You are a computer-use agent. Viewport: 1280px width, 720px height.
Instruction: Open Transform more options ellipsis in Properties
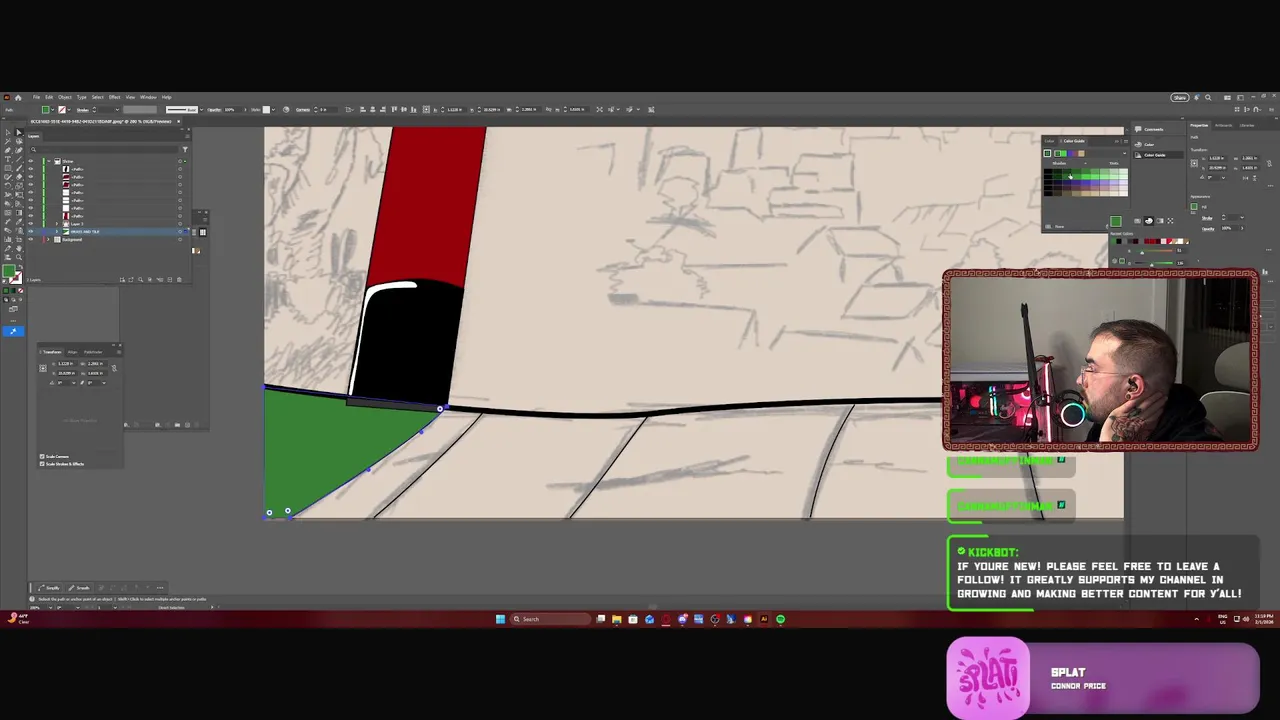tap(1270, 186)
